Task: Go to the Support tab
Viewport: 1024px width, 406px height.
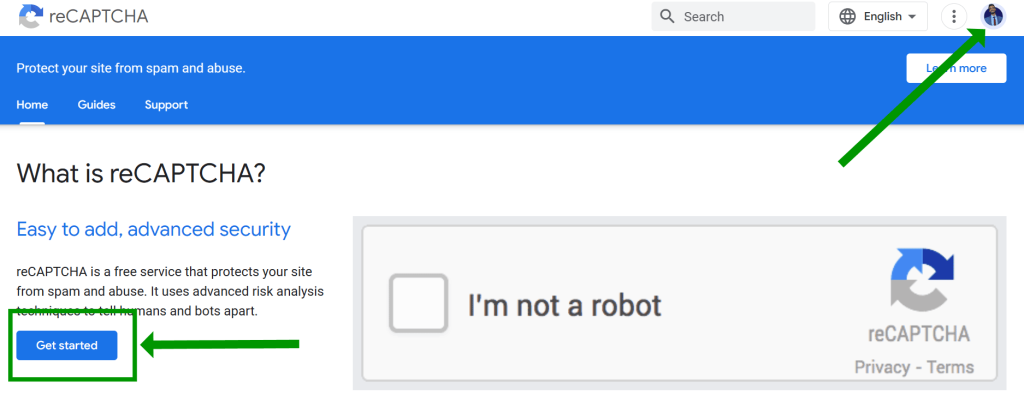Action: click(x=166, y=105)
